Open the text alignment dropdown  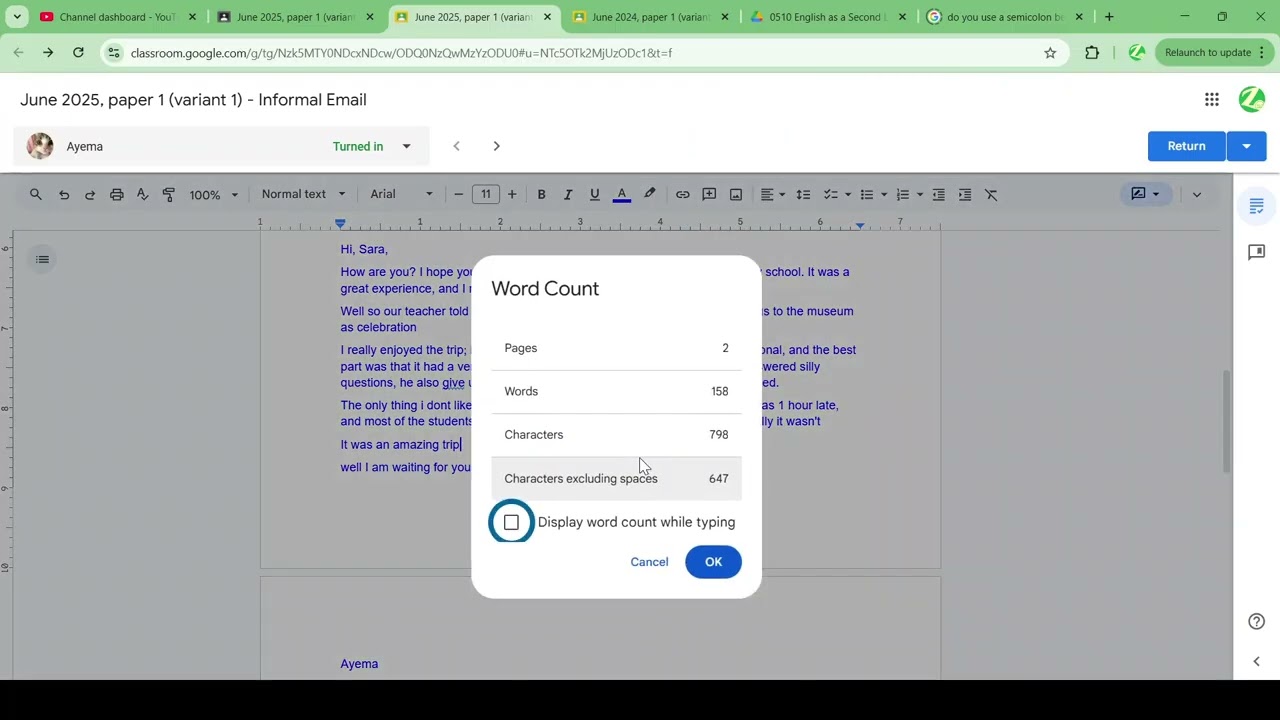click(772, 194)
